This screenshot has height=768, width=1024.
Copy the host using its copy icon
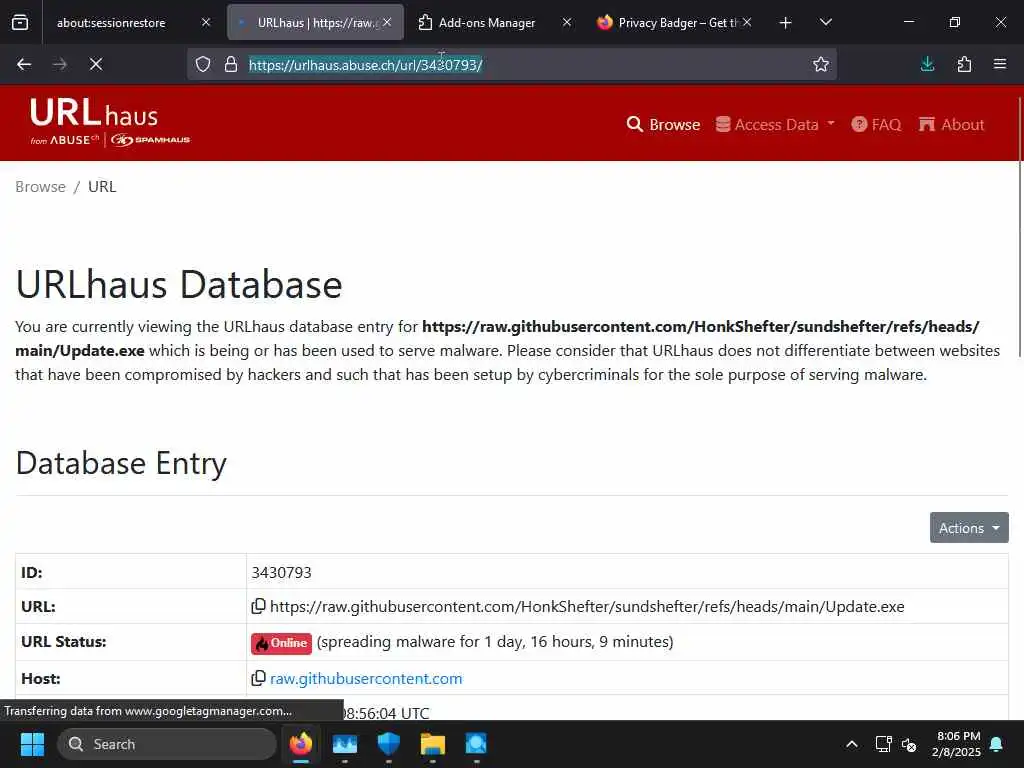pyautogui.click(x=259, y=679)
